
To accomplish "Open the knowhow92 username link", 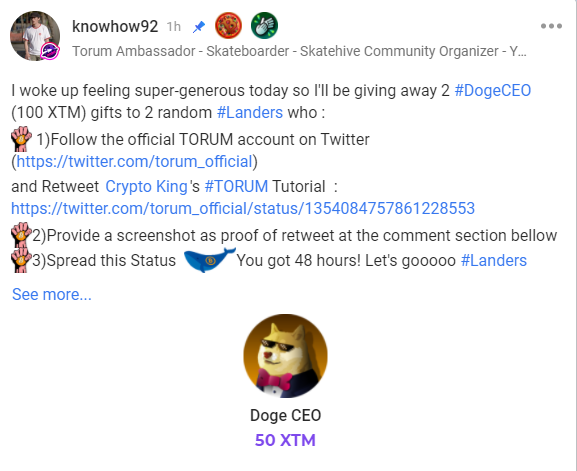I will (x=115, y=26).
